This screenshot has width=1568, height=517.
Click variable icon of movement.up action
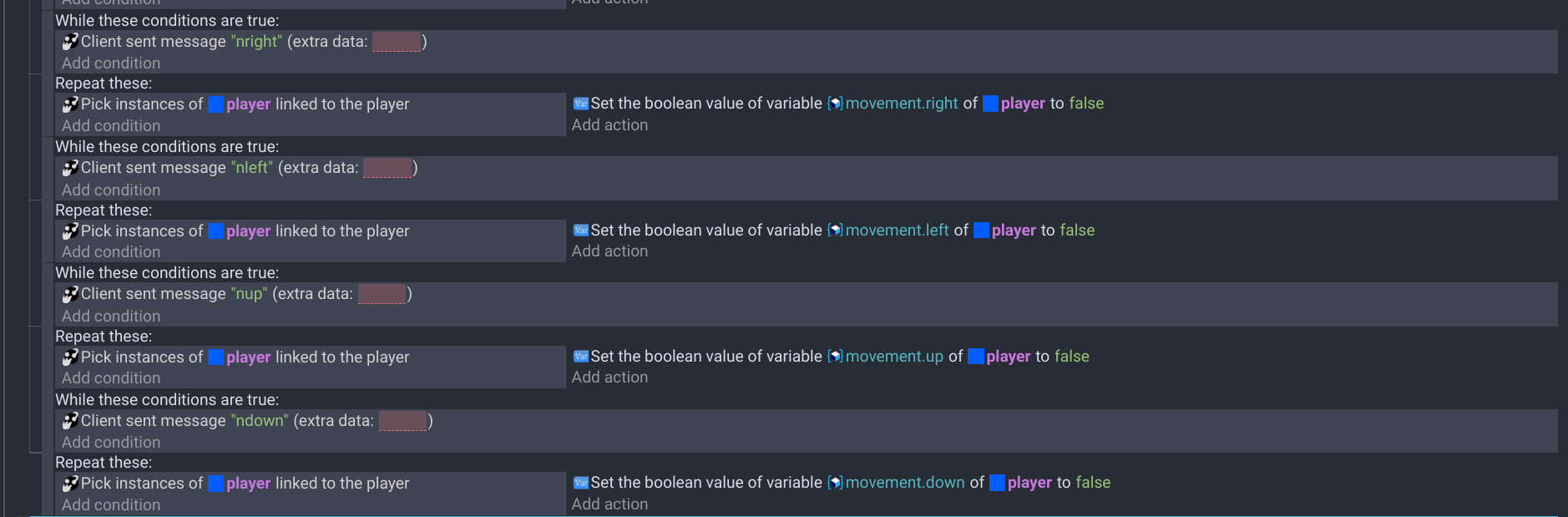(581, 357)
